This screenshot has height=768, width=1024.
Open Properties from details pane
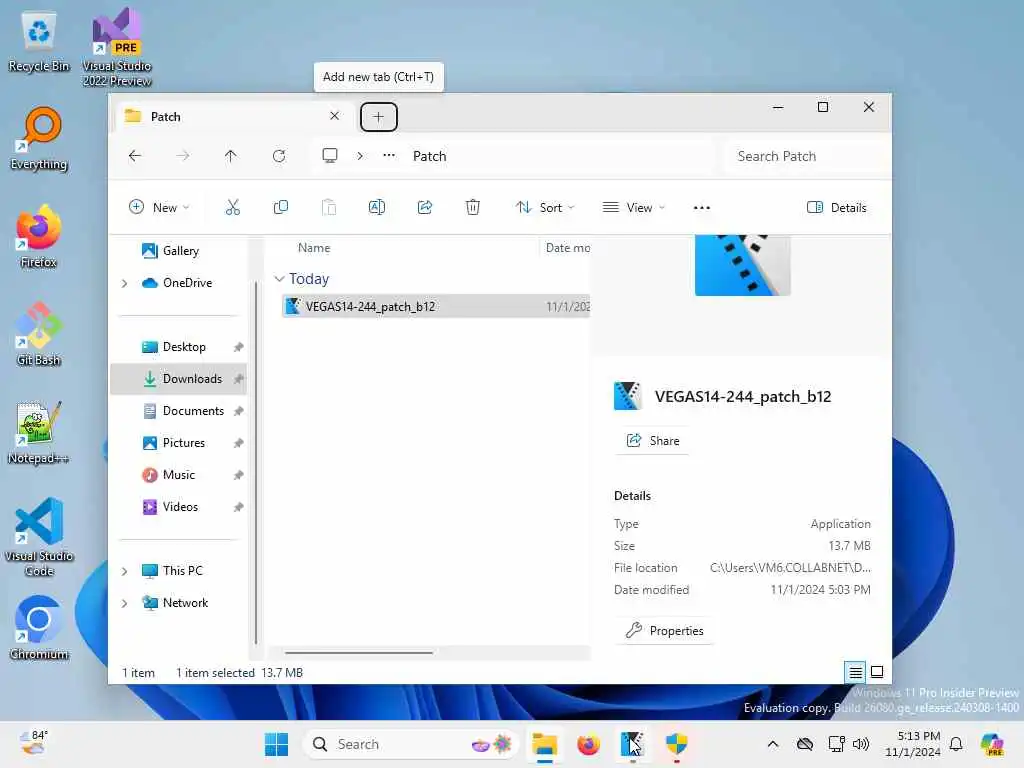point(664,631)
